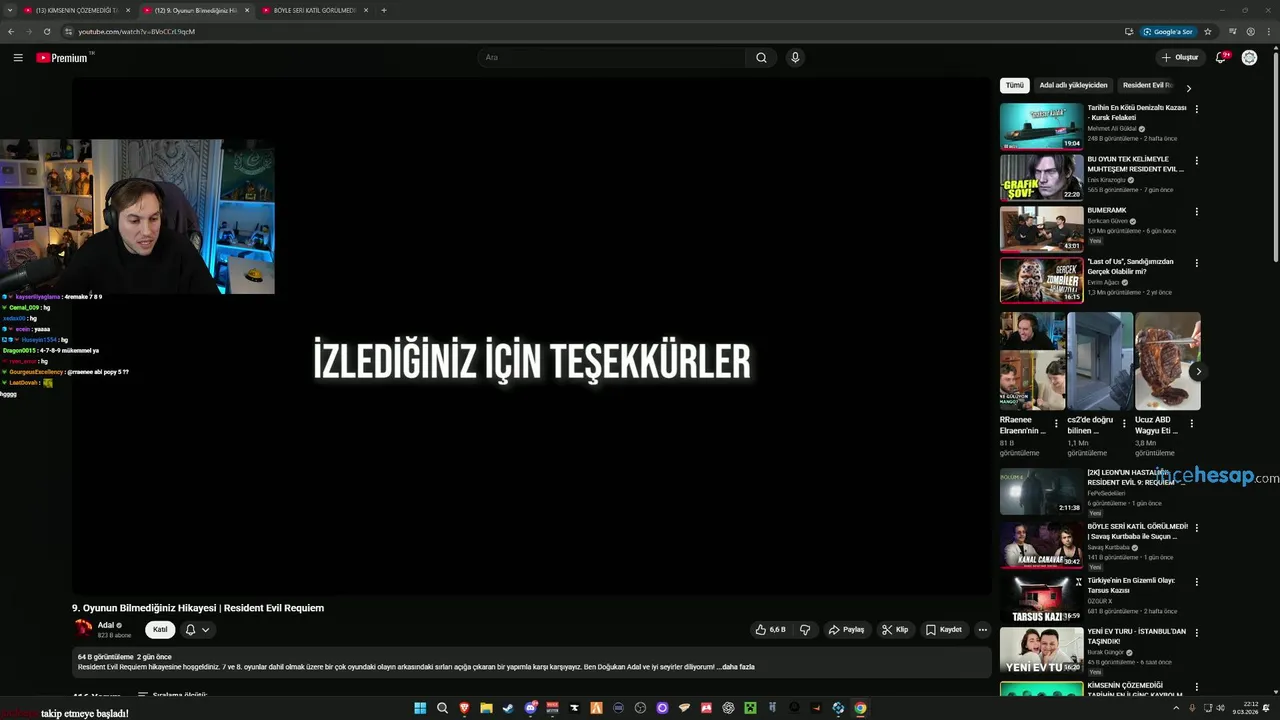Image resolution: width=1280 pixels, height=720 pixels.
Task: Open Windows taskbar search
Action: (442, 708)
